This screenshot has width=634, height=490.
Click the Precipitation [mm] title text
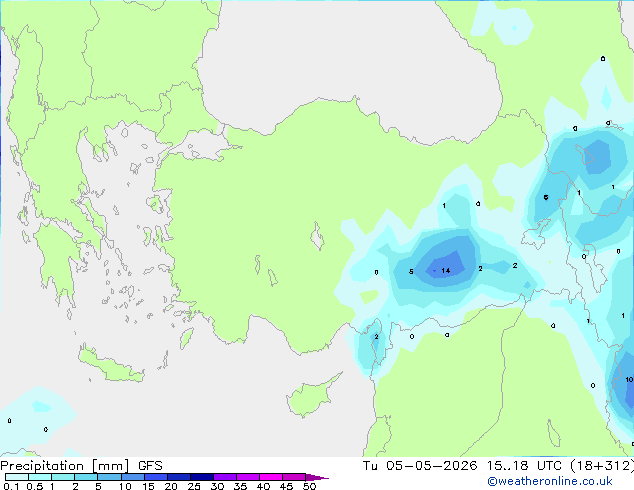[x=65, y=466]
